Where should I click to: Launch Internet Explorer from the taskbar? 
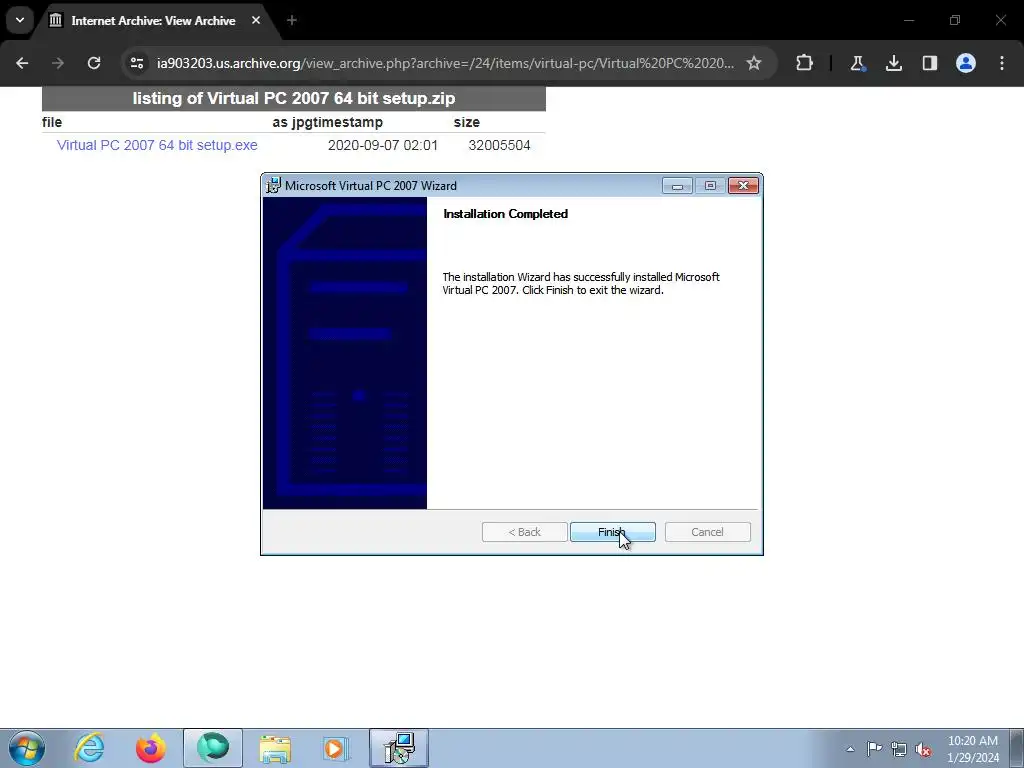pos(89,748)
